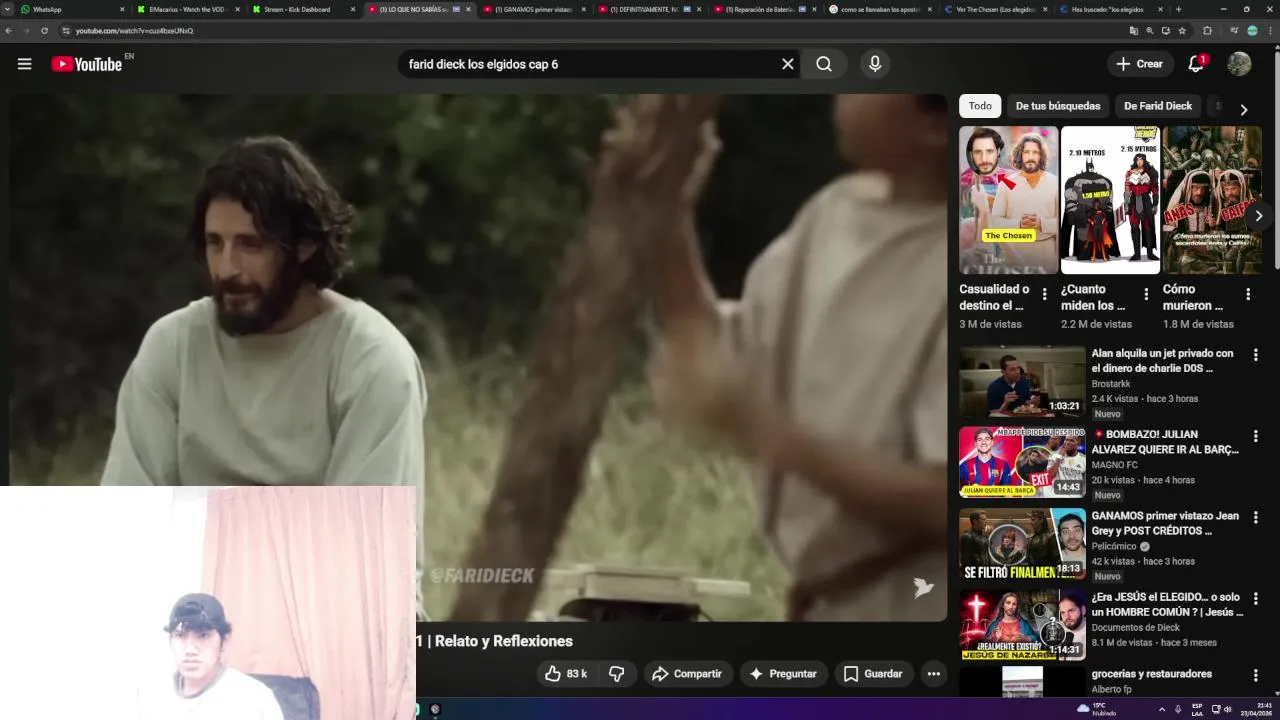Save video with Guardar button

(x=873, y=674)
